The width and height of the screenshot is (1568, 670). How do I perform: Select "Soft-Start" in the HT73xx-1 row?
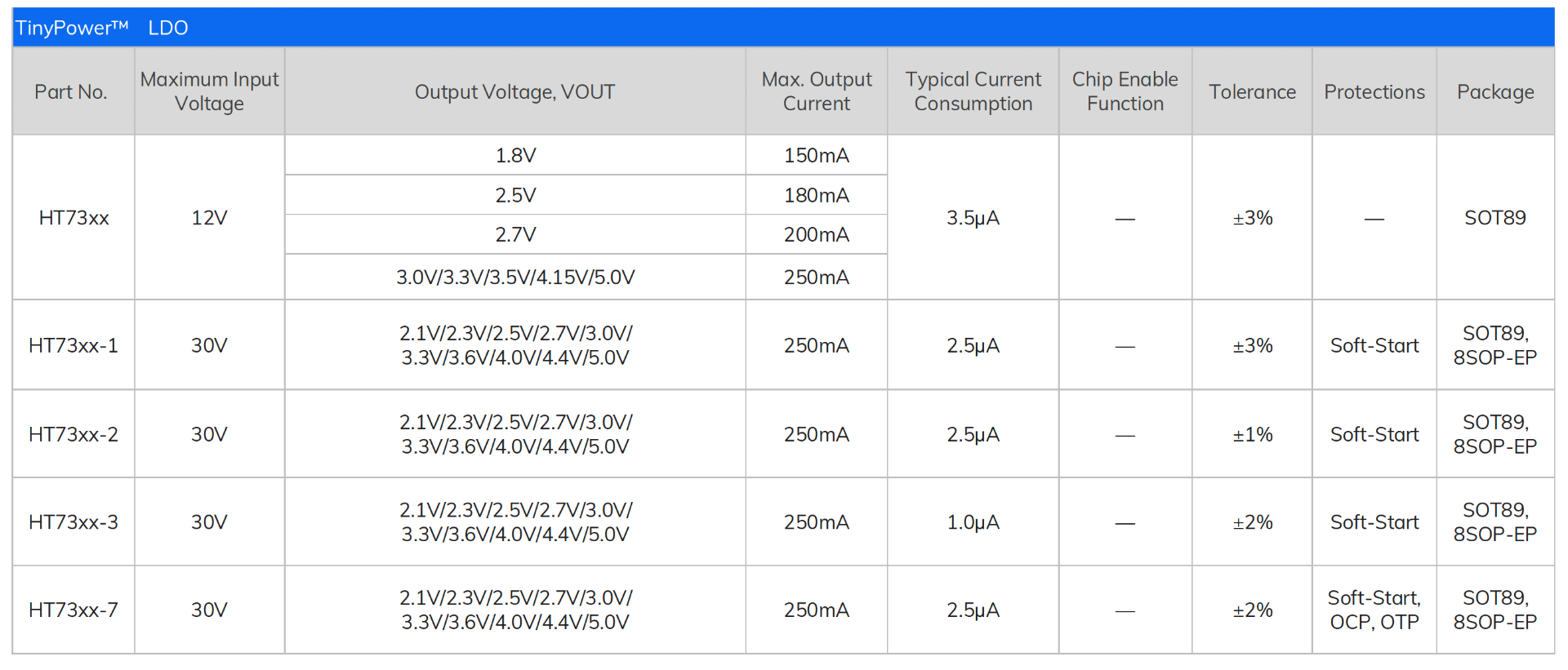(x=1374, y=345)
